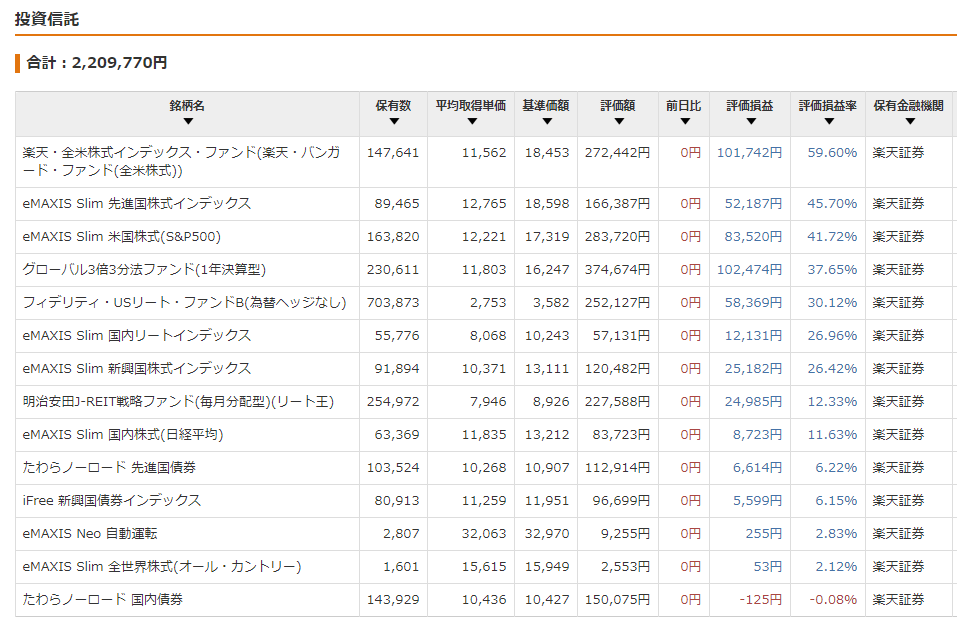This screenshot has width=957, height=643.
Task: Click 評価損益 value 101,742円
Action: click(749, 153)
